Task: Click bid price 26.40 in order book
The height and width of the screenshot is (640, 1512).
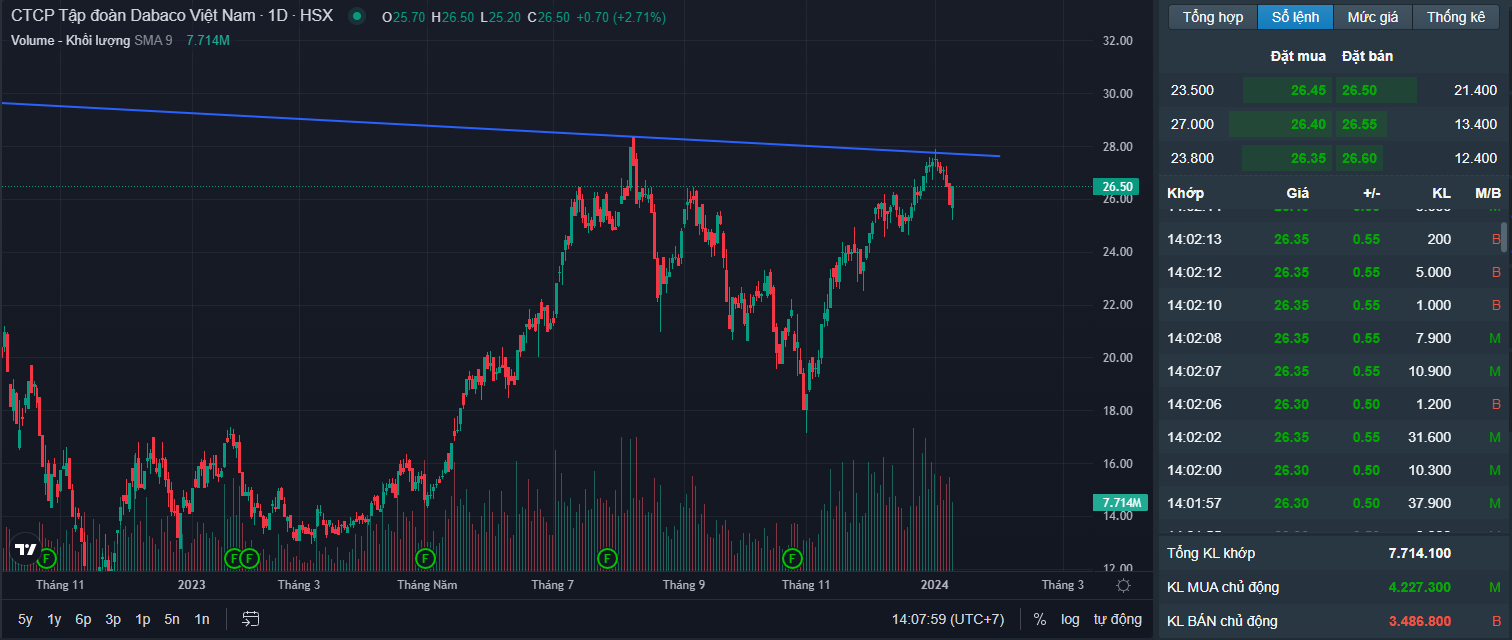Action: pyautogui.click(x=1308, y=124)
